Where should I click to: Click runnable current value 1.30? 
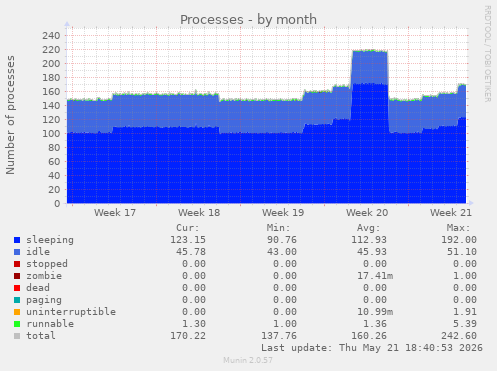(x=194, y=324)
